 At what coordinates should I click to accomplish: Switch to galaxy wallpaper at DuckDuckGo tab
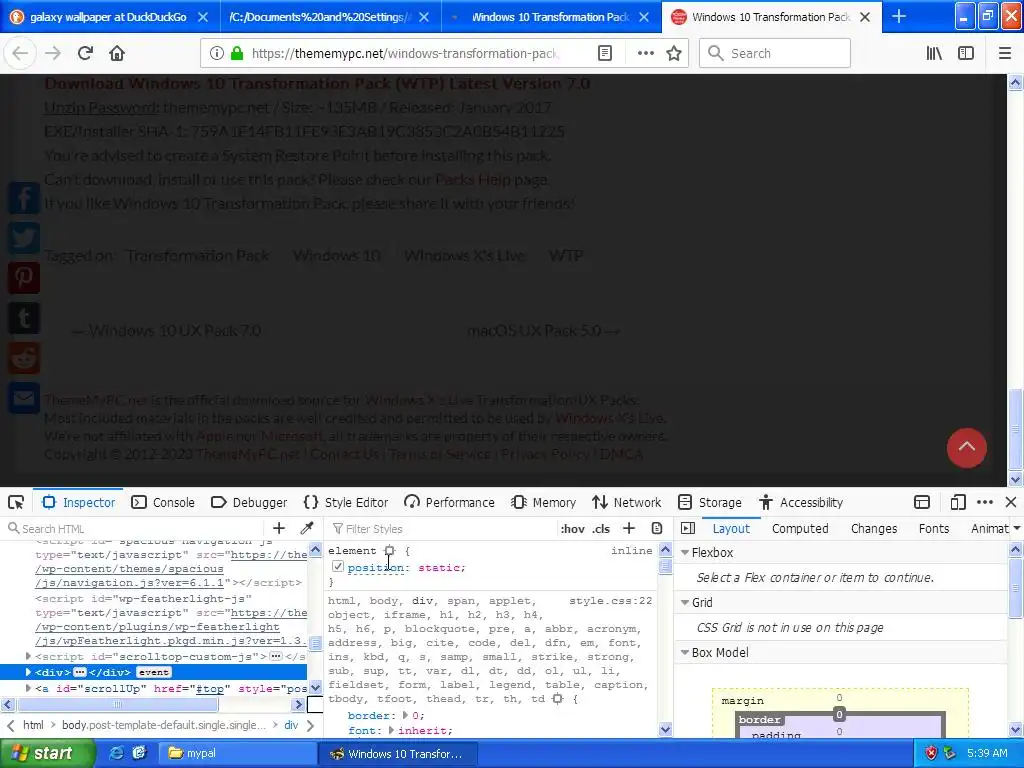(108, 17)
